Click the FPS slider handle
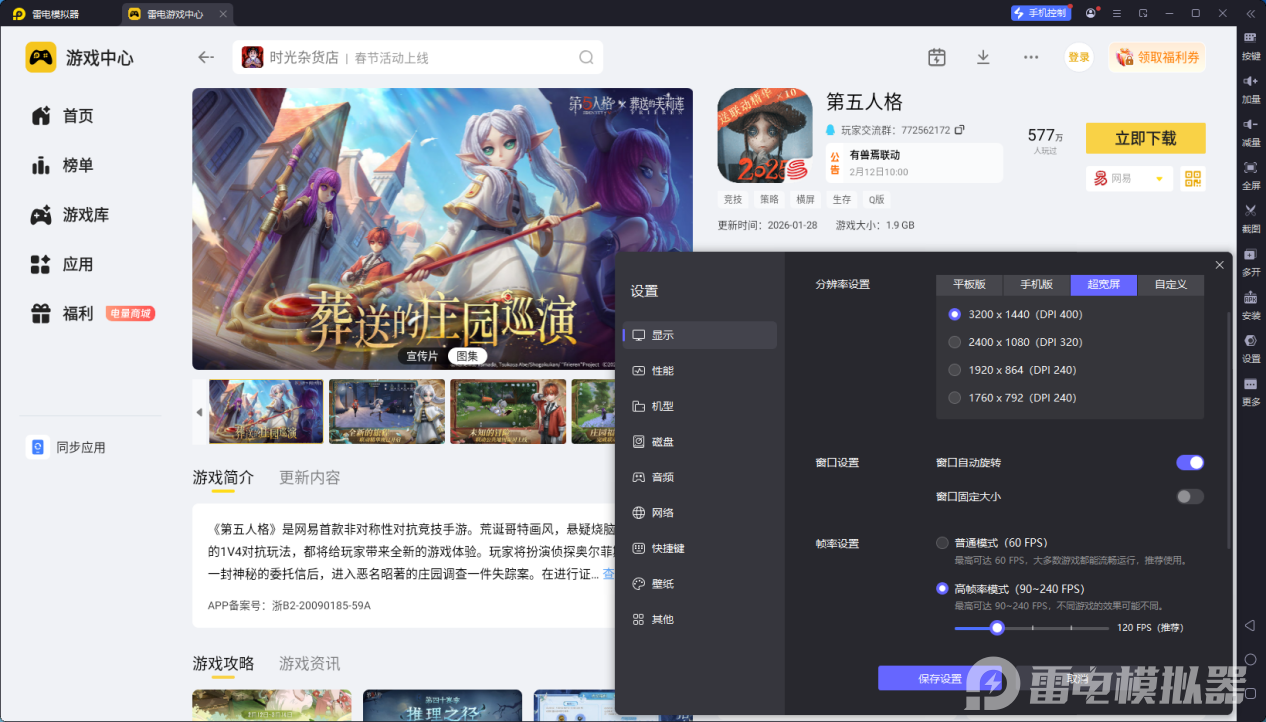The width and height of the screenshot is (1266, 722). click(x=996, y=628)
